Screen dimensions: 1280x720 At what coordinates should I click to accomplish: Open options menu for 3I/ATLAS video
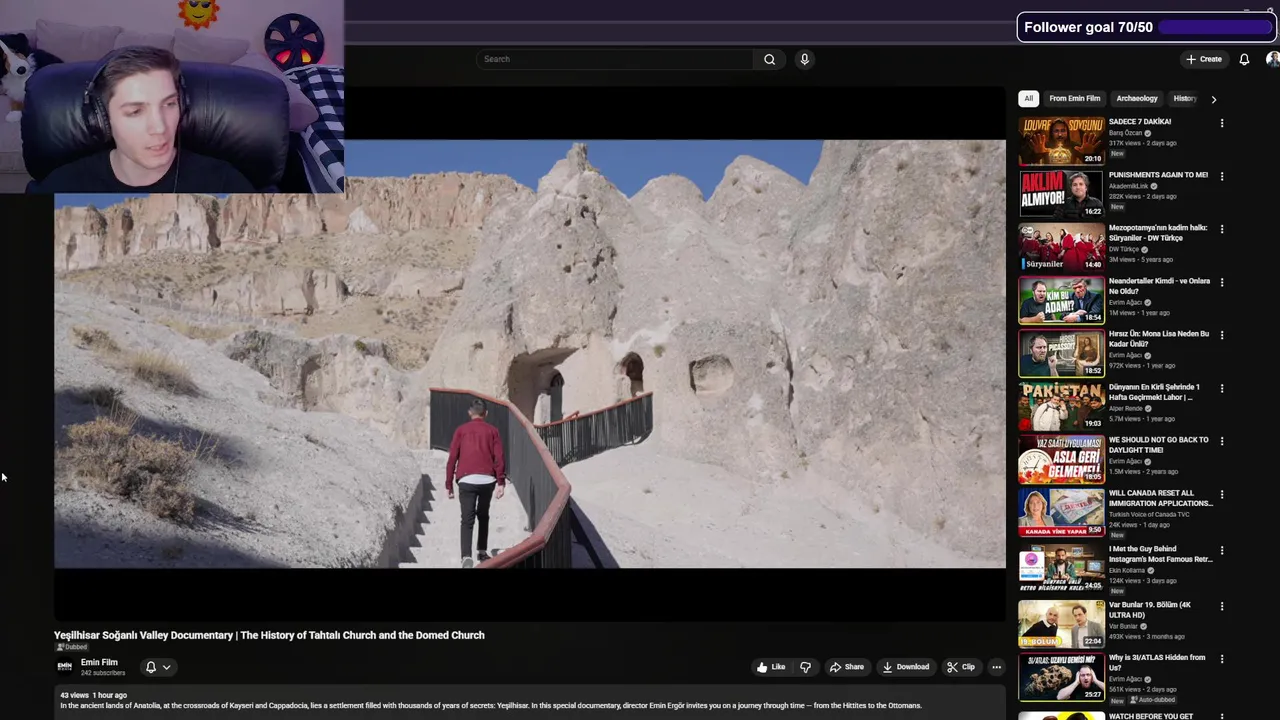pos(1221,659)
